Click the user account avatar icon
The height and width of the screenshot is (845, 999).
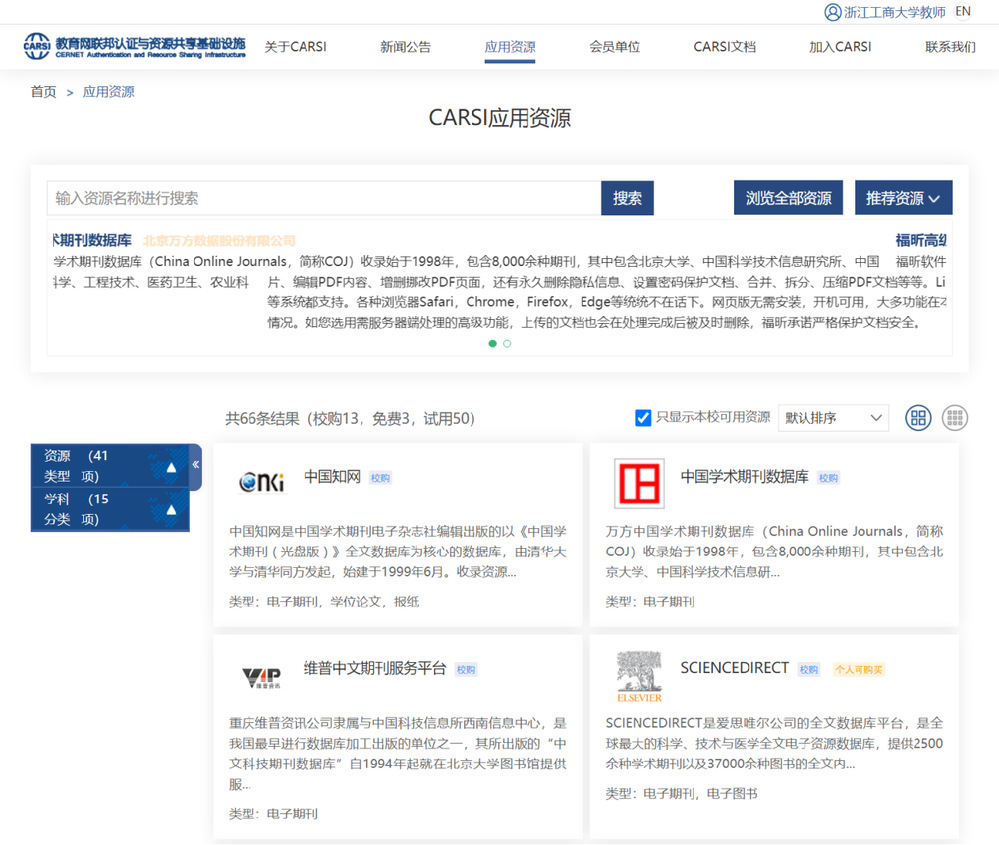coord(832,12)
